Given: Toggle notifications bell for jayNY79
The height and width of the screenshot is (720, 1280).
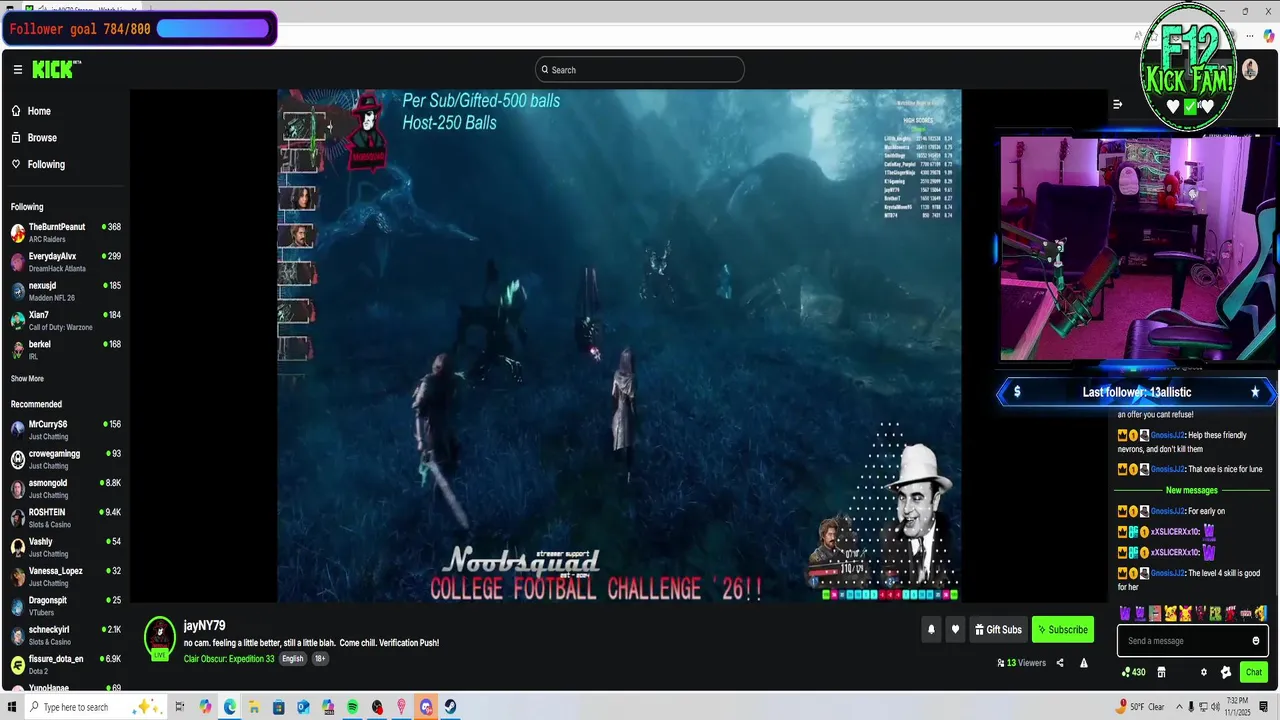Looking at the screenshot, I should pos(931,630).
